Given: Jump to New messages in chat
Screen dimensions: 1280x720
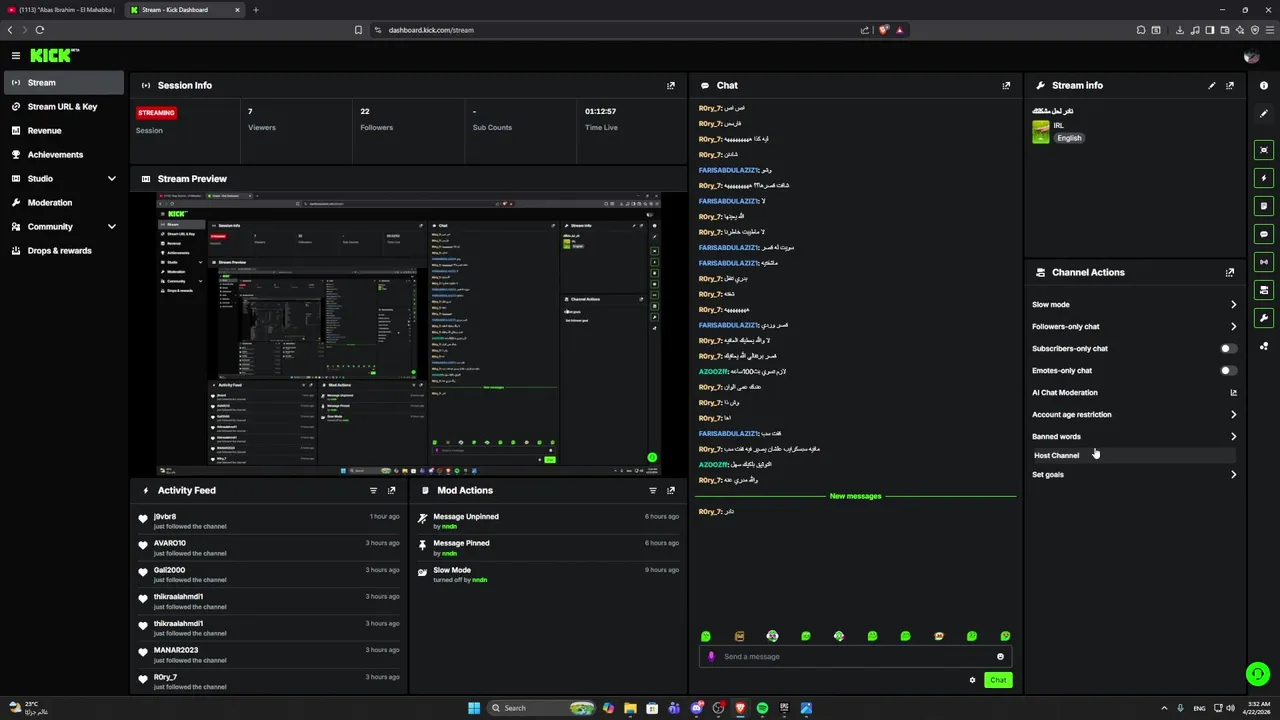Looking at the screenshot, I should (x=855, y=496).
